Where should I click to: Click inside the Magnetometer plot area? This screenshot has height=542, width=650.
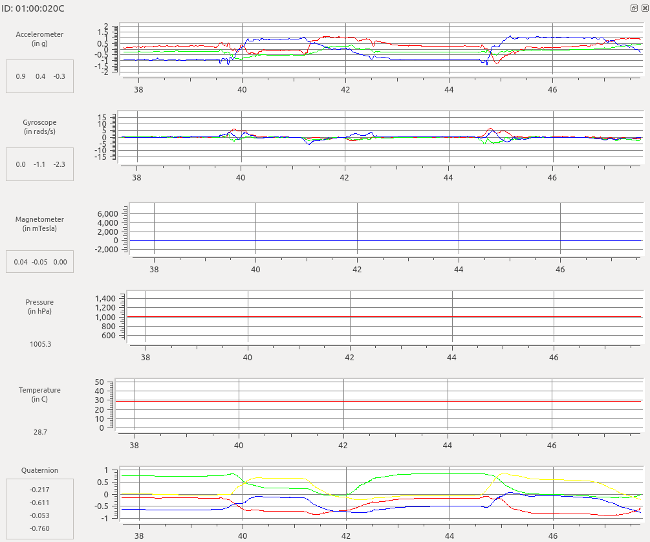(x=386, y=228)
